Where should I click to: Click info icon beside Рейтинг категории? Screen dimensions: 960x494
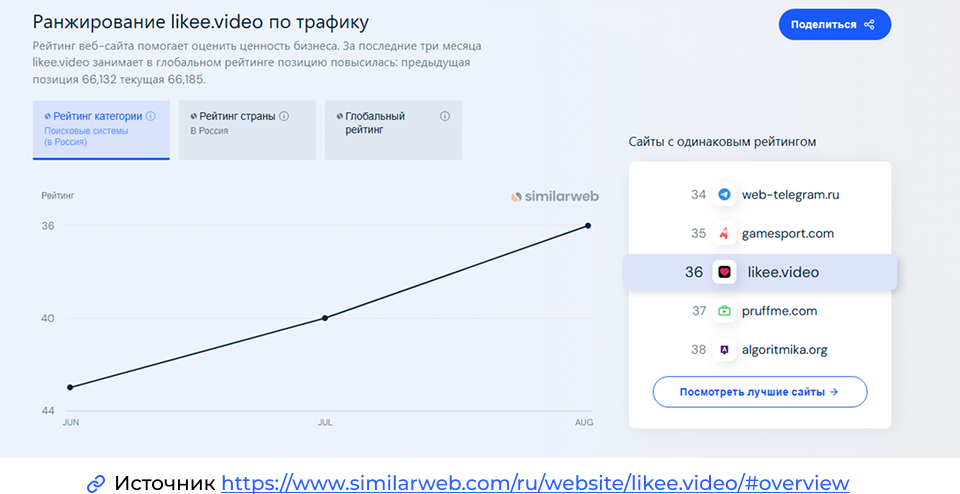(x=151, y=116)
